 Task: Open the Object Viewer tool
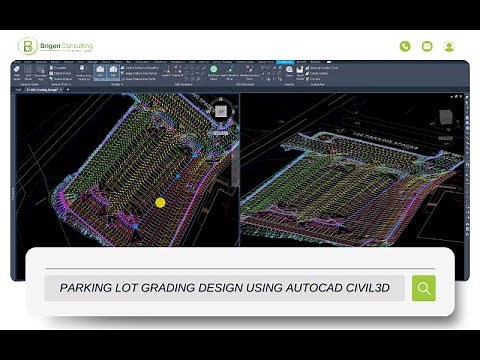(60, 73)
